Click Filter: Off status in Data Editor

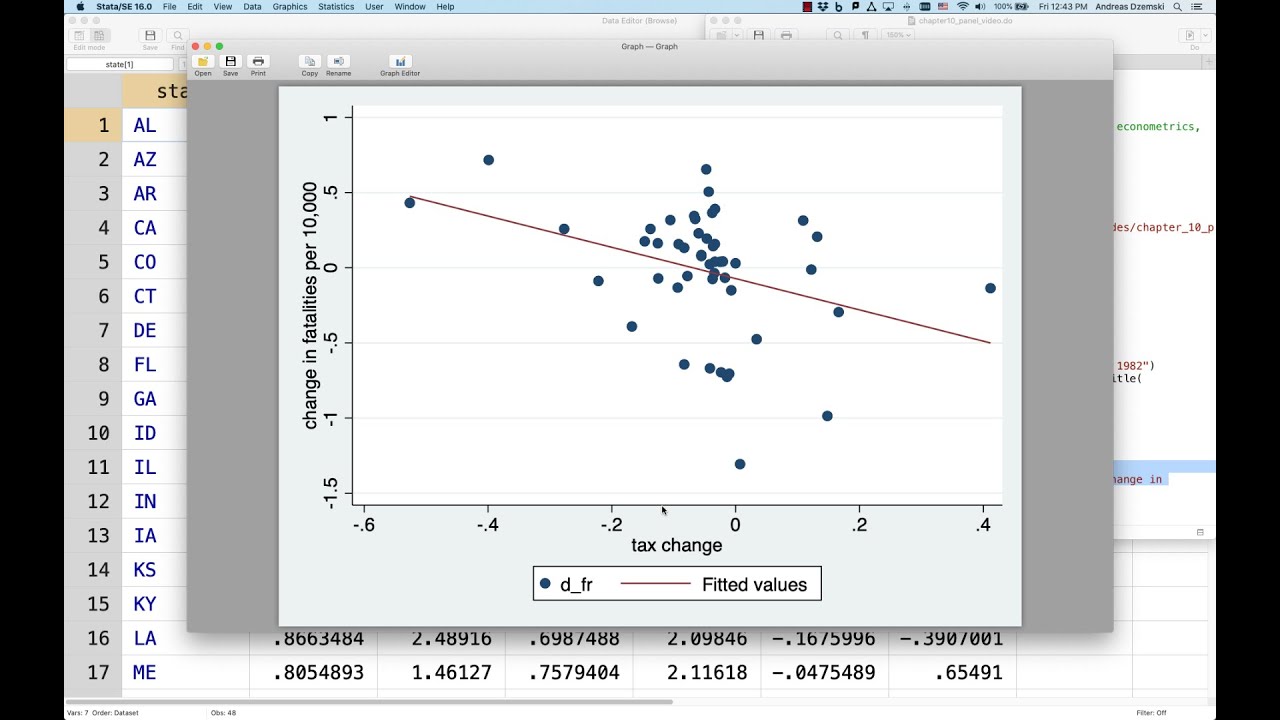1151,713
